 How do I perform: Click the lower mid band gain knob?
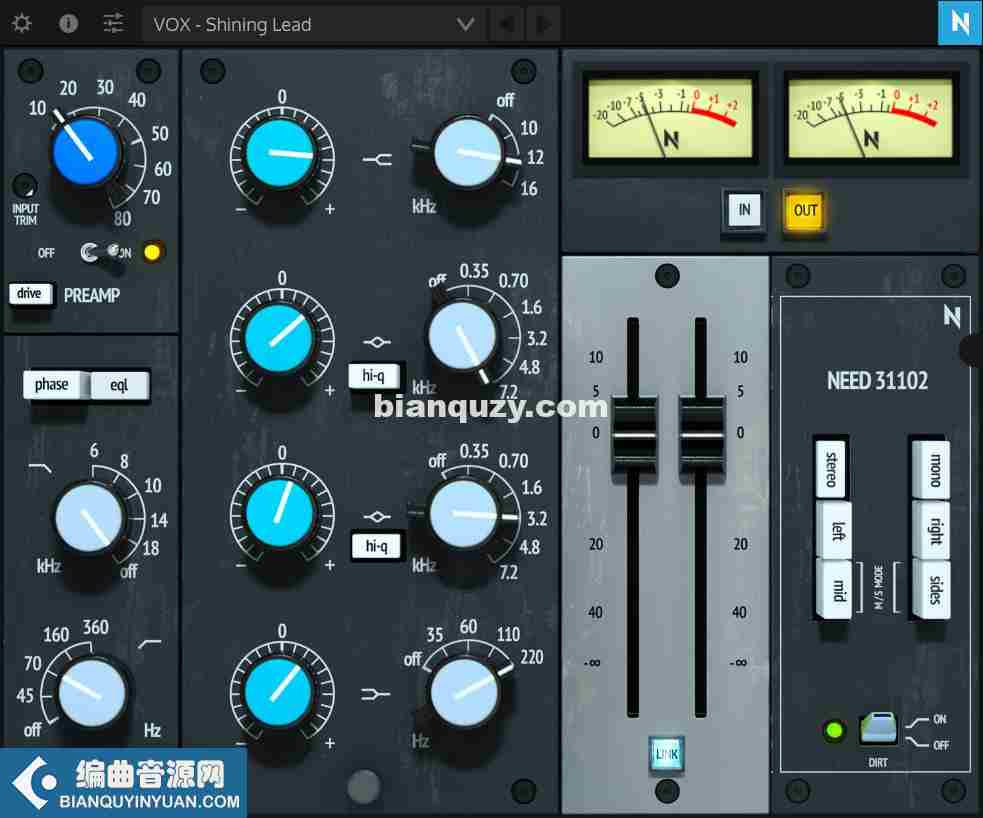point(280,512)
